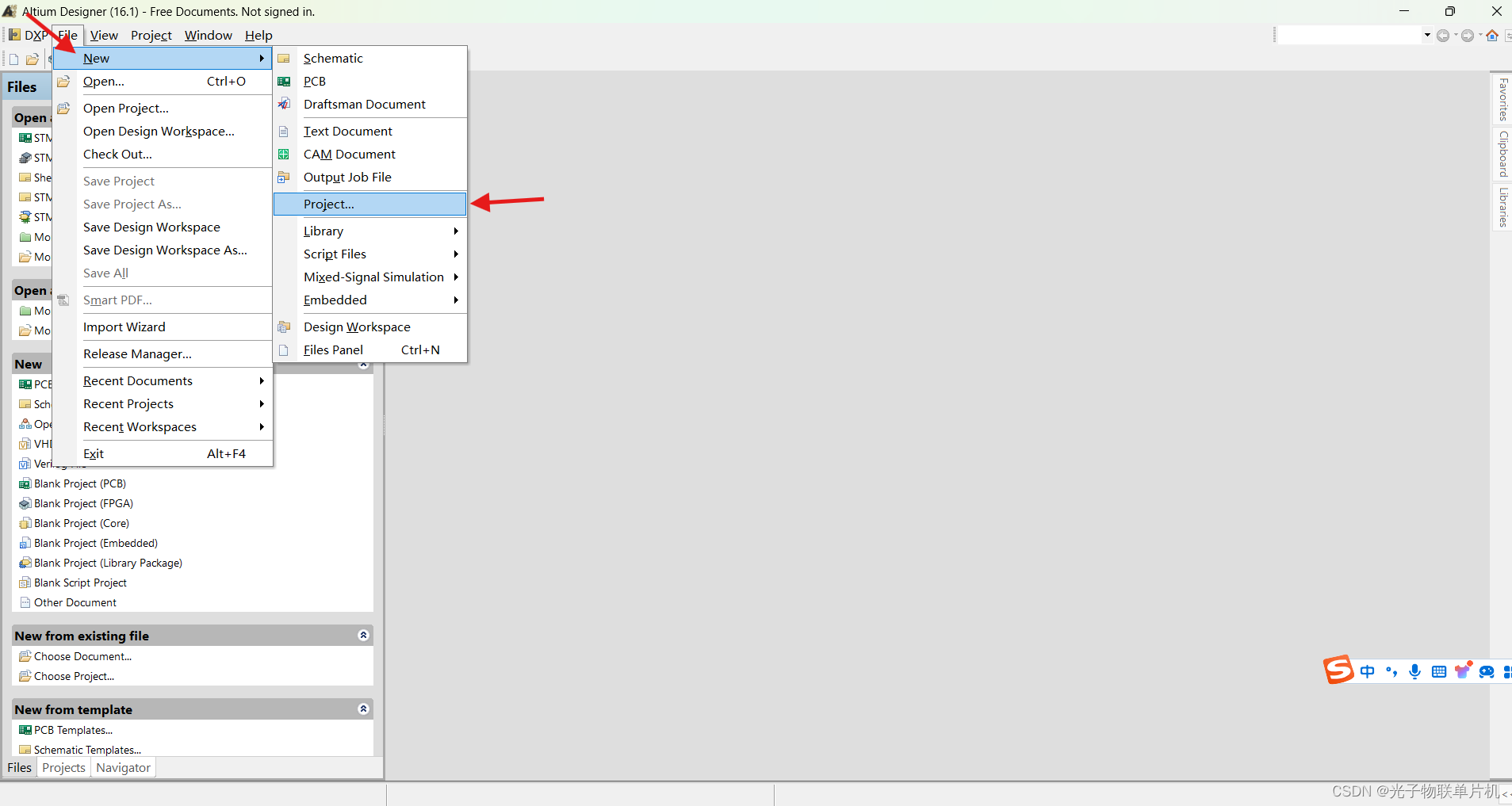Click the PCB Templates icon
This screenshot has width=1512, height=806.
(x=25, y=731)
